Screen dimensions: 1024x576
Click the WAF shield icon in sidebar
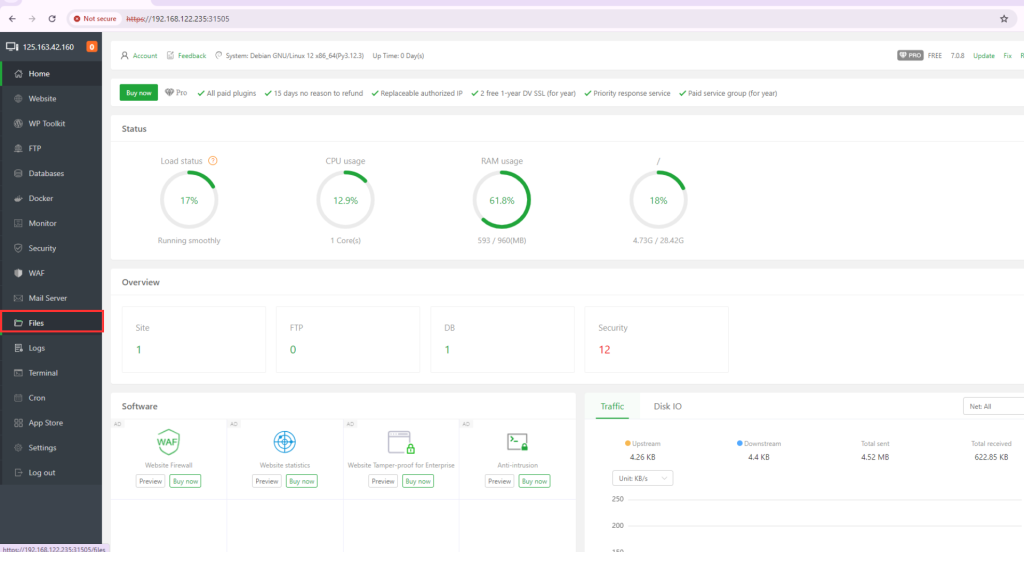(x=18, y=273)
